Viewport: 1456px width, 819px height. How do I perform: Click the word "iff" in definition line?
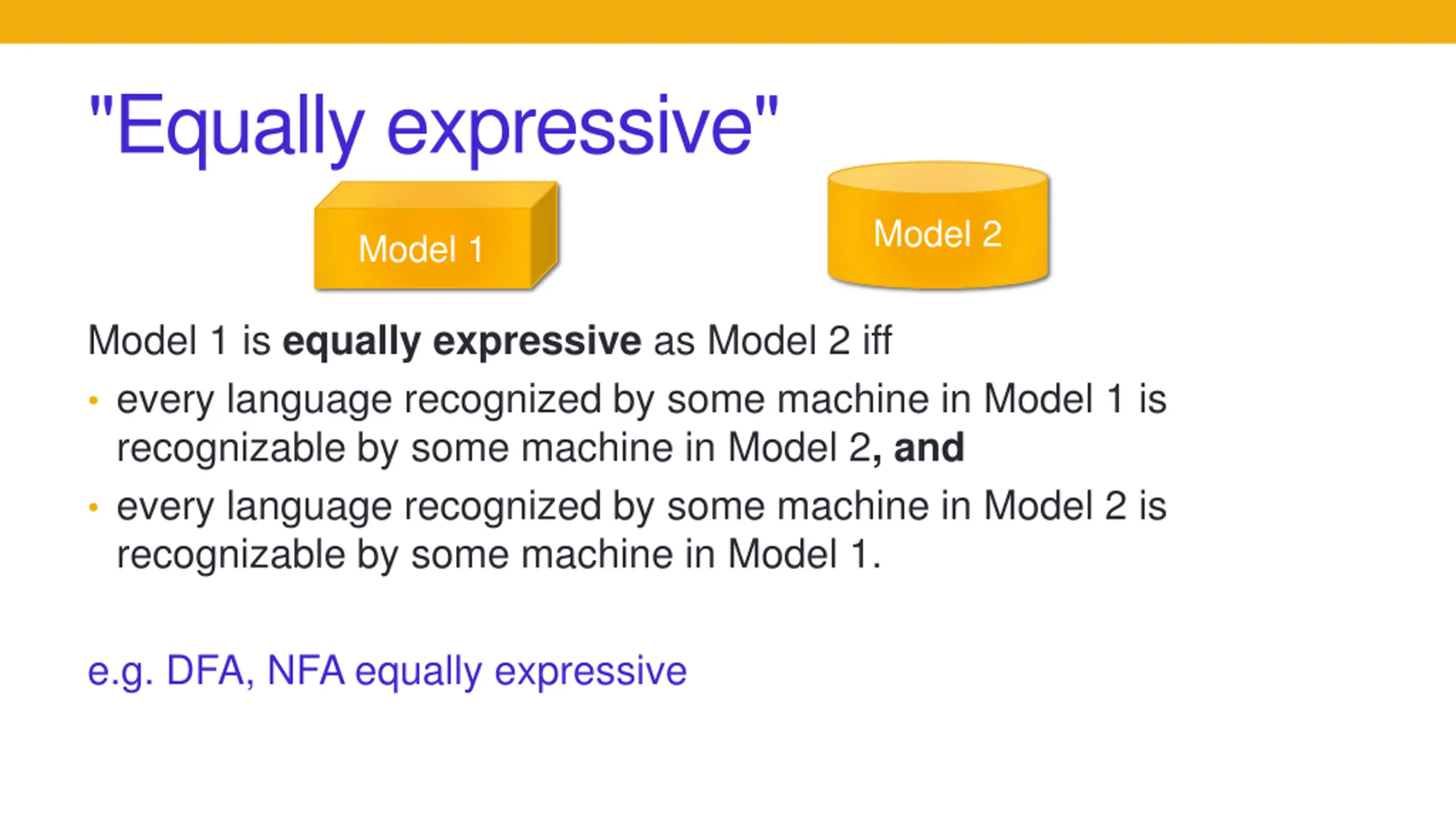click(x=877, y=340)
